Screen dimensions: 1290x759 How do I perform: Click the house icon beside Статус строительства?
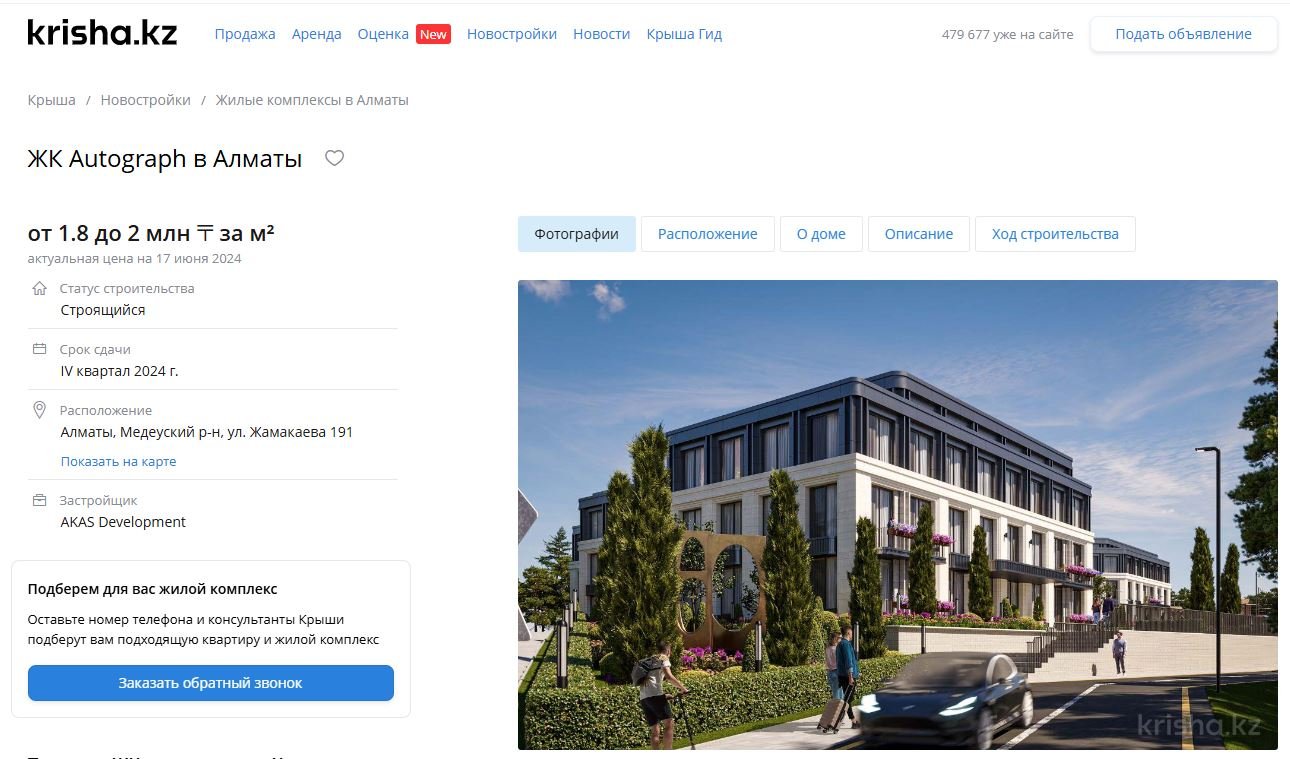[40, 288]
